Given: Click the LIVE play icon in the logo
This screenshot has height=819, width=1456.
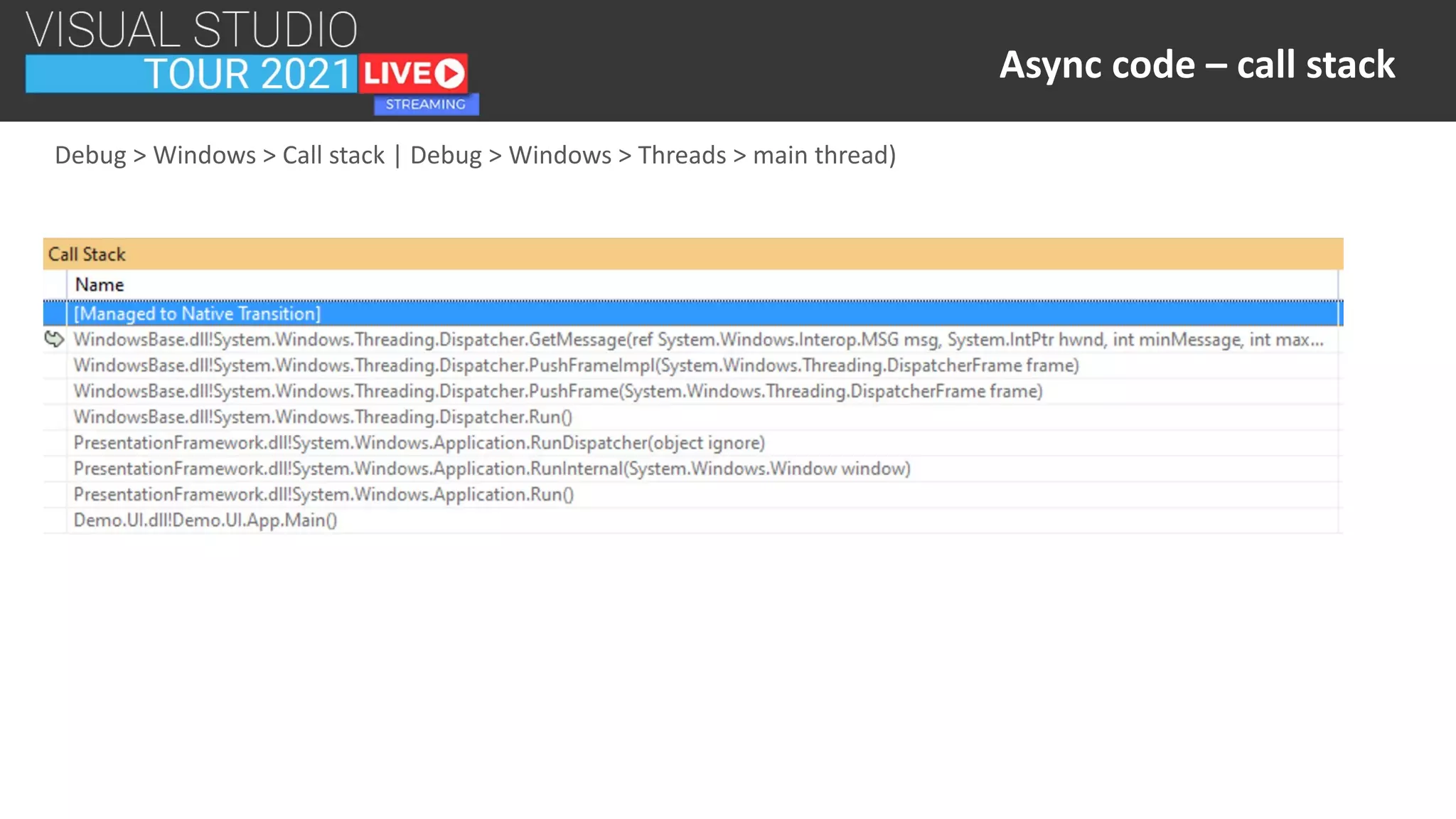Looking at the screenshot, I should tap(449, 73).
